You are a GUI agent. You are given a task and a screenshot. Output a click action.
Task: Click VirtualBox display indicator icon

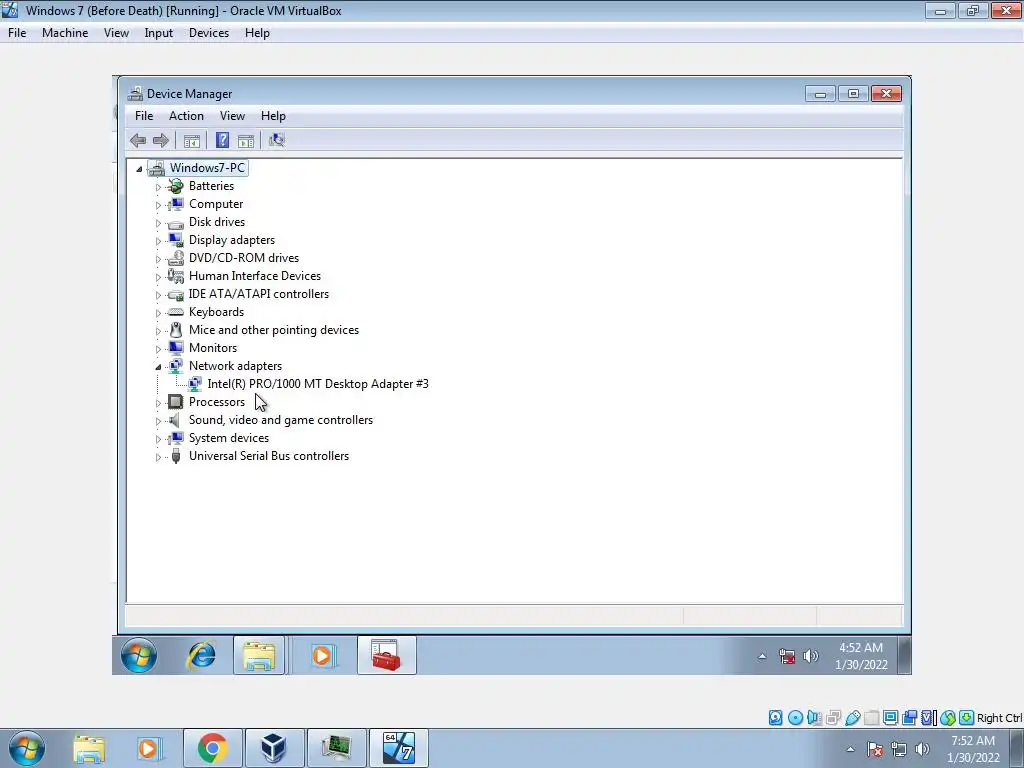(x=890, y=718)
